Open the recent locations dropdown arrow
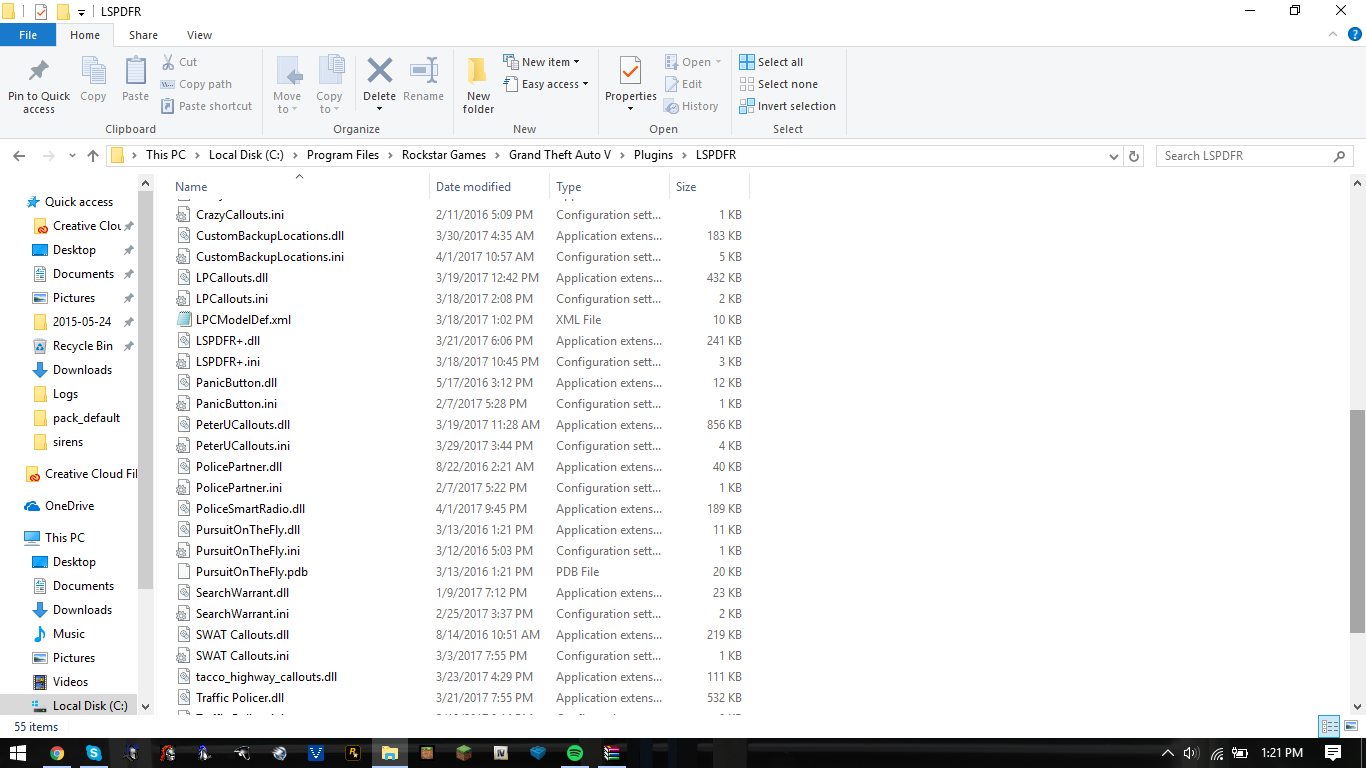Screen dimensions: 1366x768 pyautogui.click(x=72, y=156)
